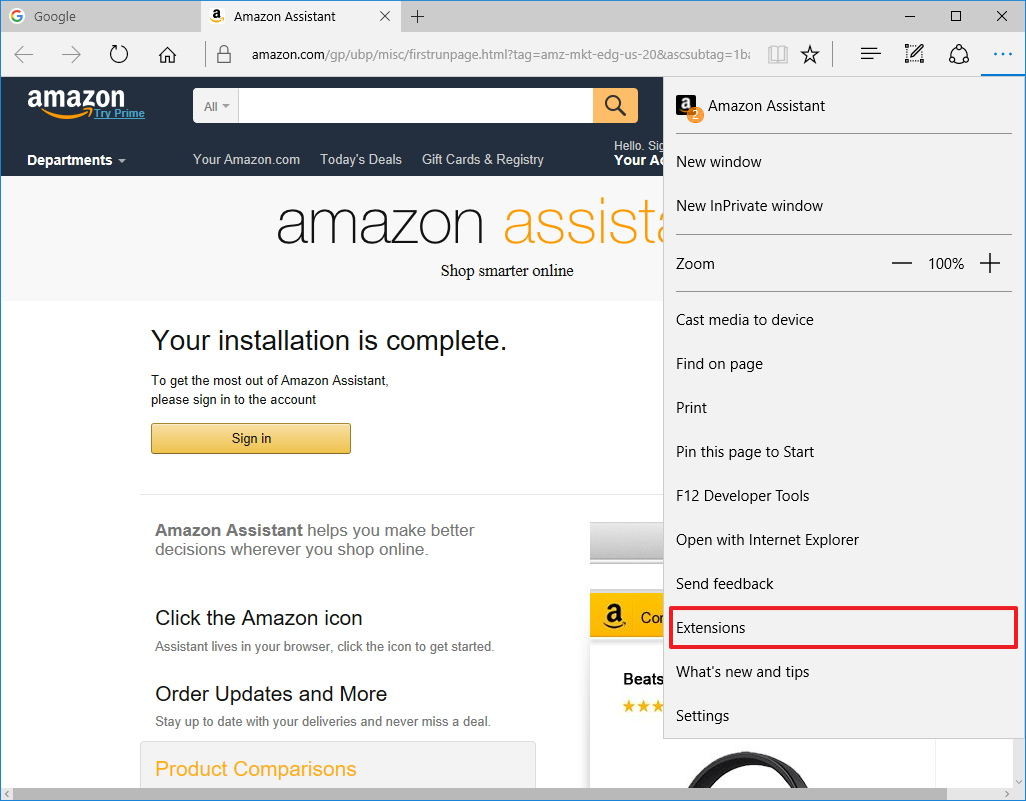Decrease zoom with the minus button

point(902,263)
